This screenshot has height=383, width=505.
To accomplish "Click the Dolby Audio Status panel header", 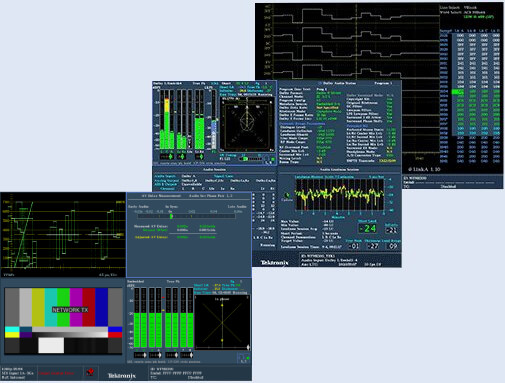I will point(339,83).
